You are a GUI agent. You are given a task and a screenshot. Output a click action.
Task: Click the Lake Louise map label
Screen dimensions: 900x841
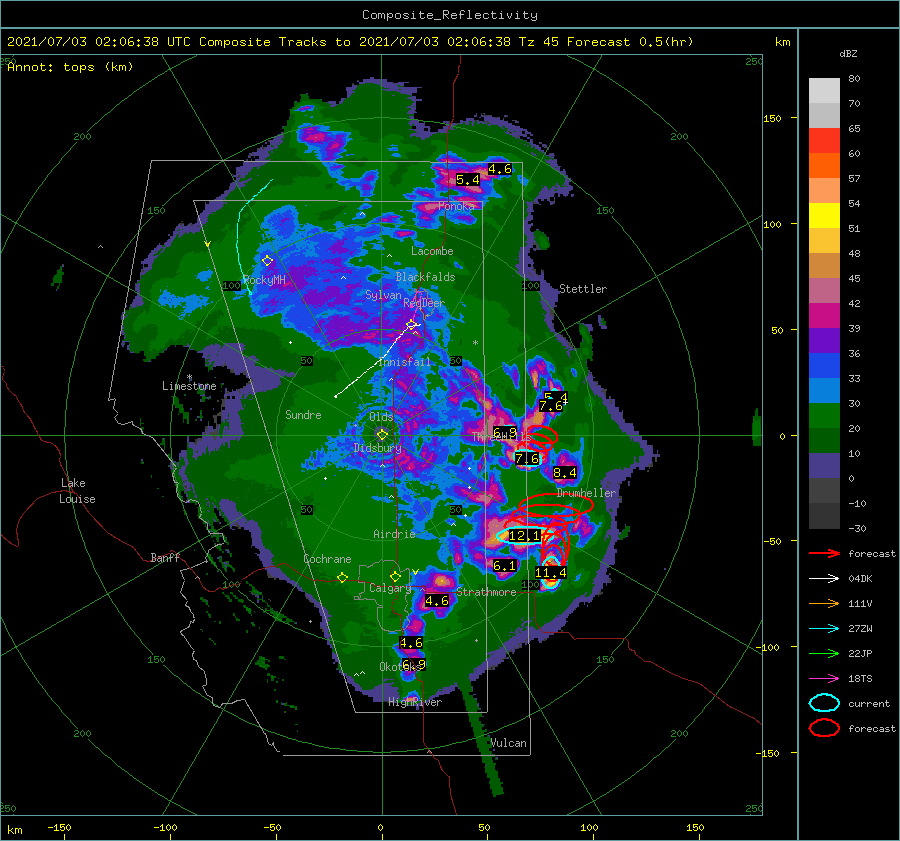(x=77, y=491)
